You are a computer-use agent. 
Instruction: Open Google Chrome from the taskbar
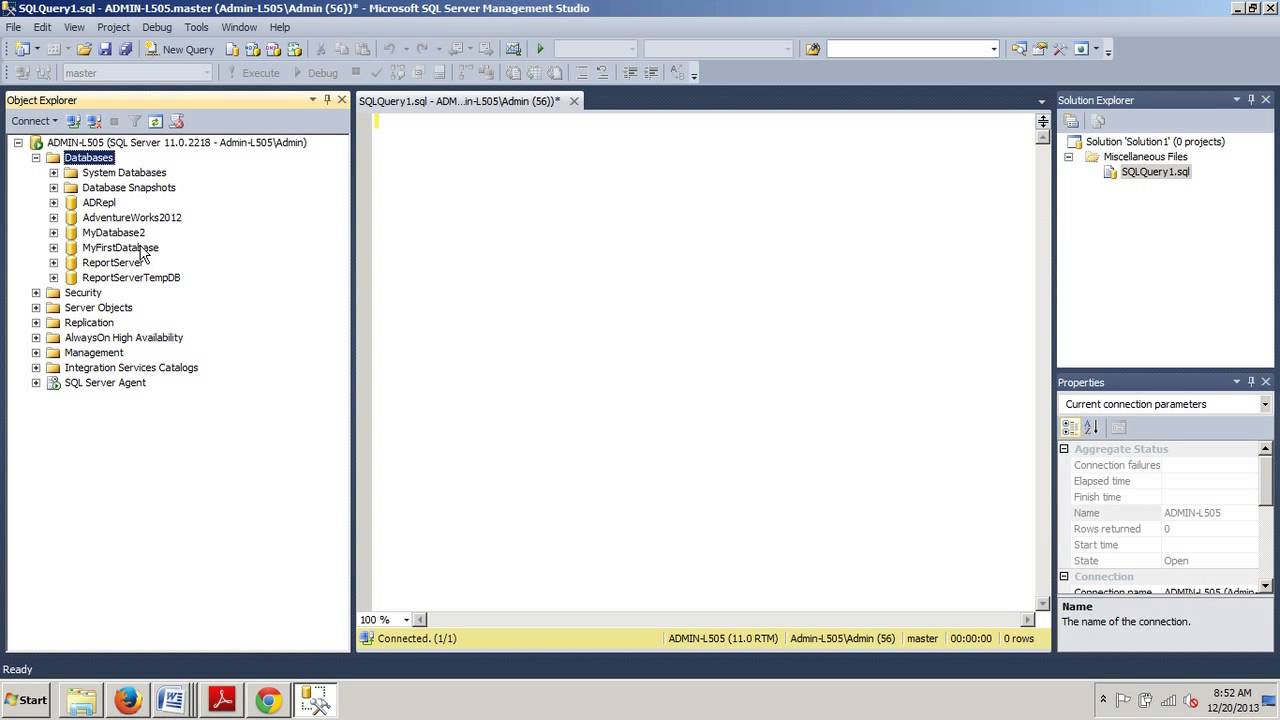[268, 701]
